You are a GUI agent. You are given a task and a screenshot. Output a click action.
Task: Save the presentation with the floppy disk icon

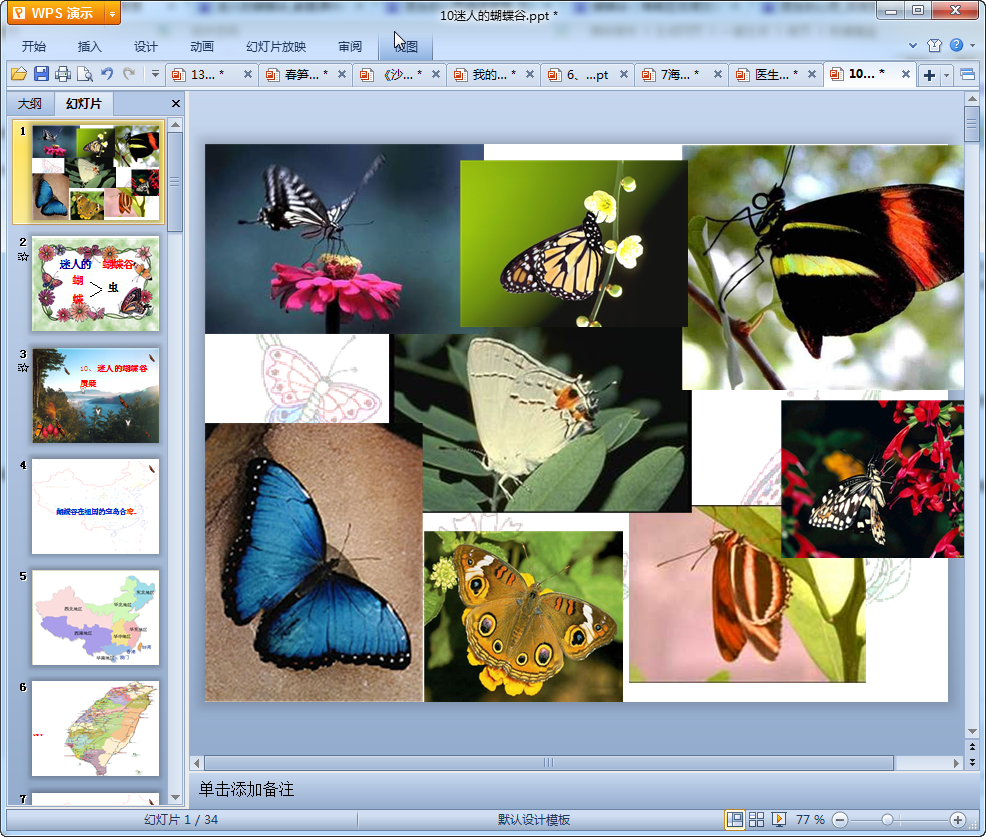click(41, 74)
